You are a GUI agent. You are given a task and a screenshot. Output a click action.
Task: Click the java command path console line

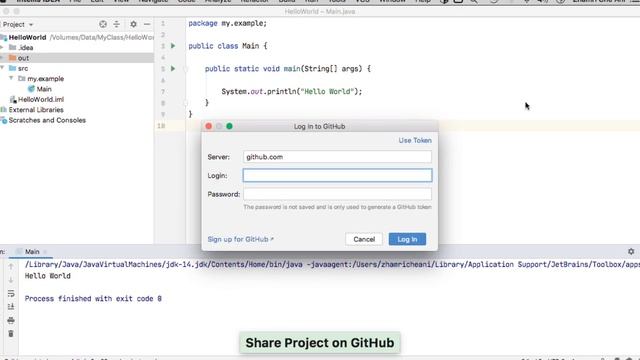coord(332,264)
